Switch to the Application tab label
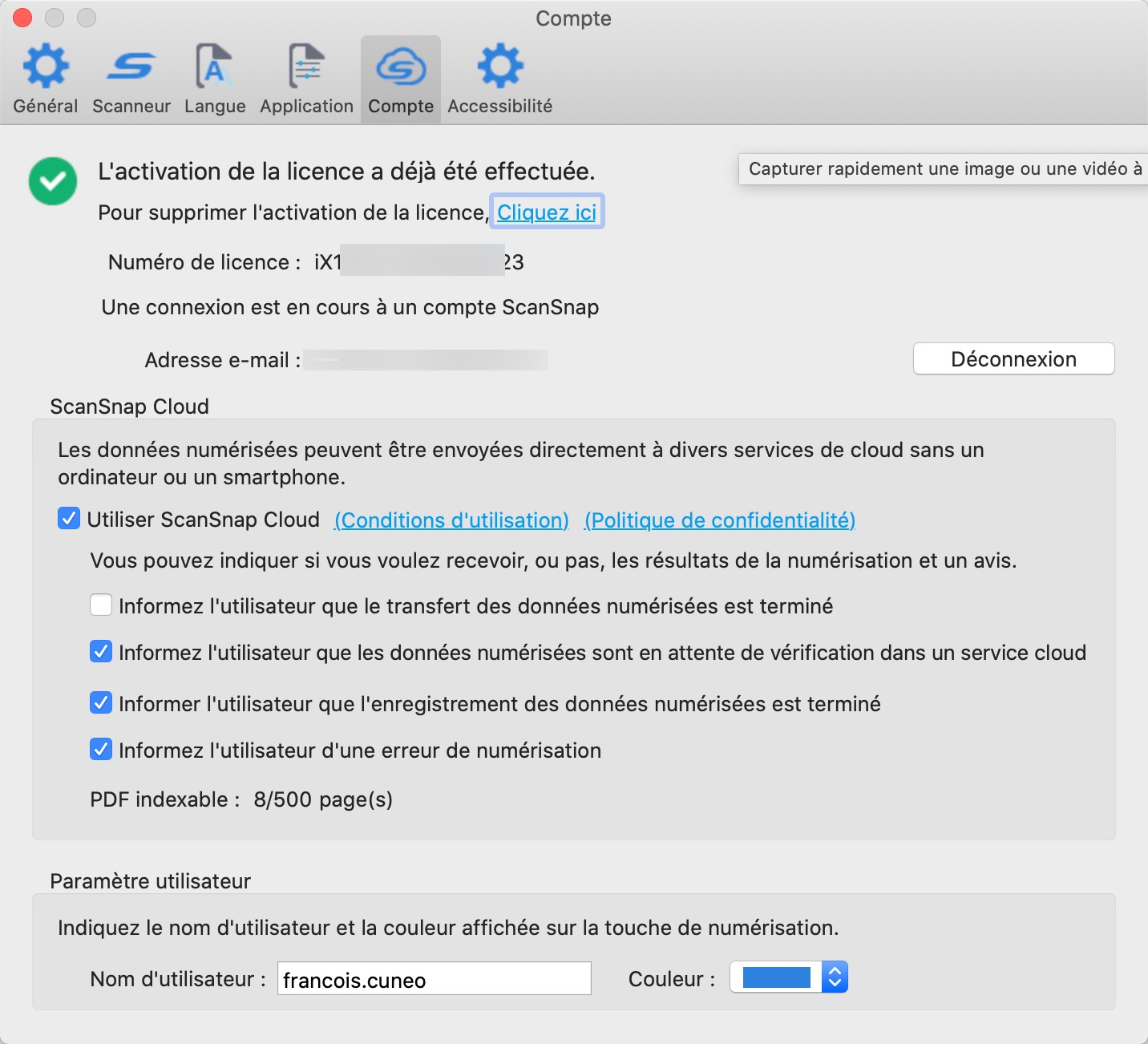Image resolution: width=1148 pixels, height=1044 pixels. pyautogui.click(x=306, y=106)
